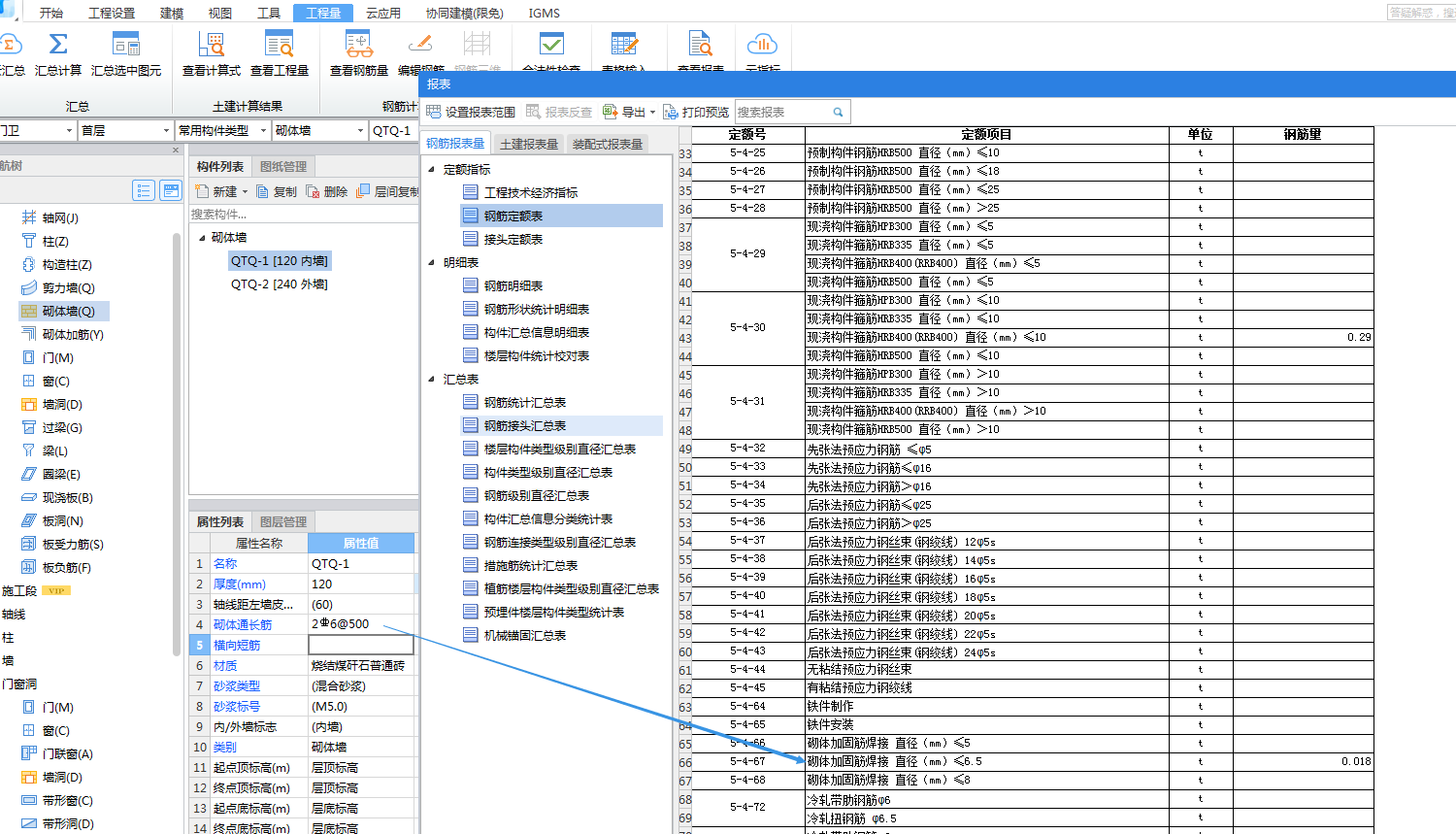The width and height of the screenshot is (1456, 834).
Task: Open the 云应用 ribbon tab
Action: [383, 13]
